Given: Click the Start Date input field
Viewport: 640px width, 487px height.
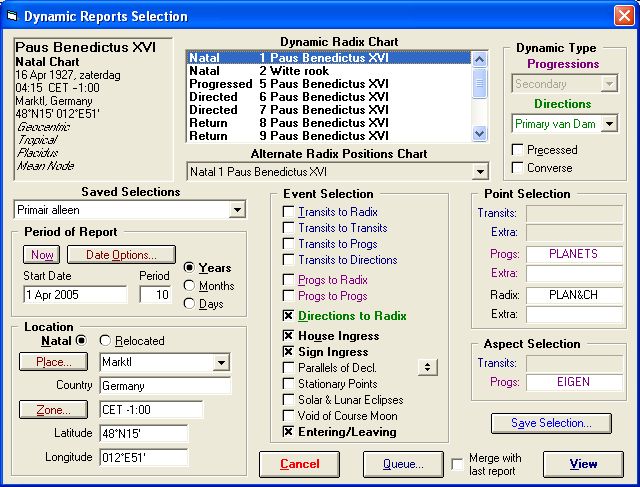Looking at the screenshot, I should point(75,295).
